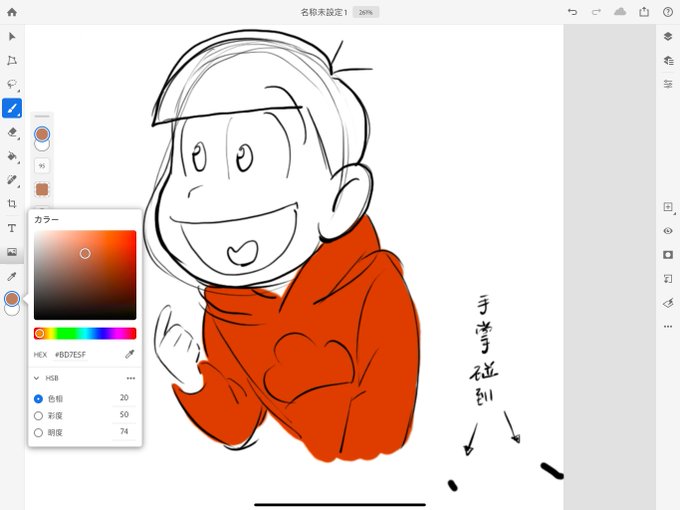Select the Transform tool
The image size is (680, 510).
click(x=12, y=60)
